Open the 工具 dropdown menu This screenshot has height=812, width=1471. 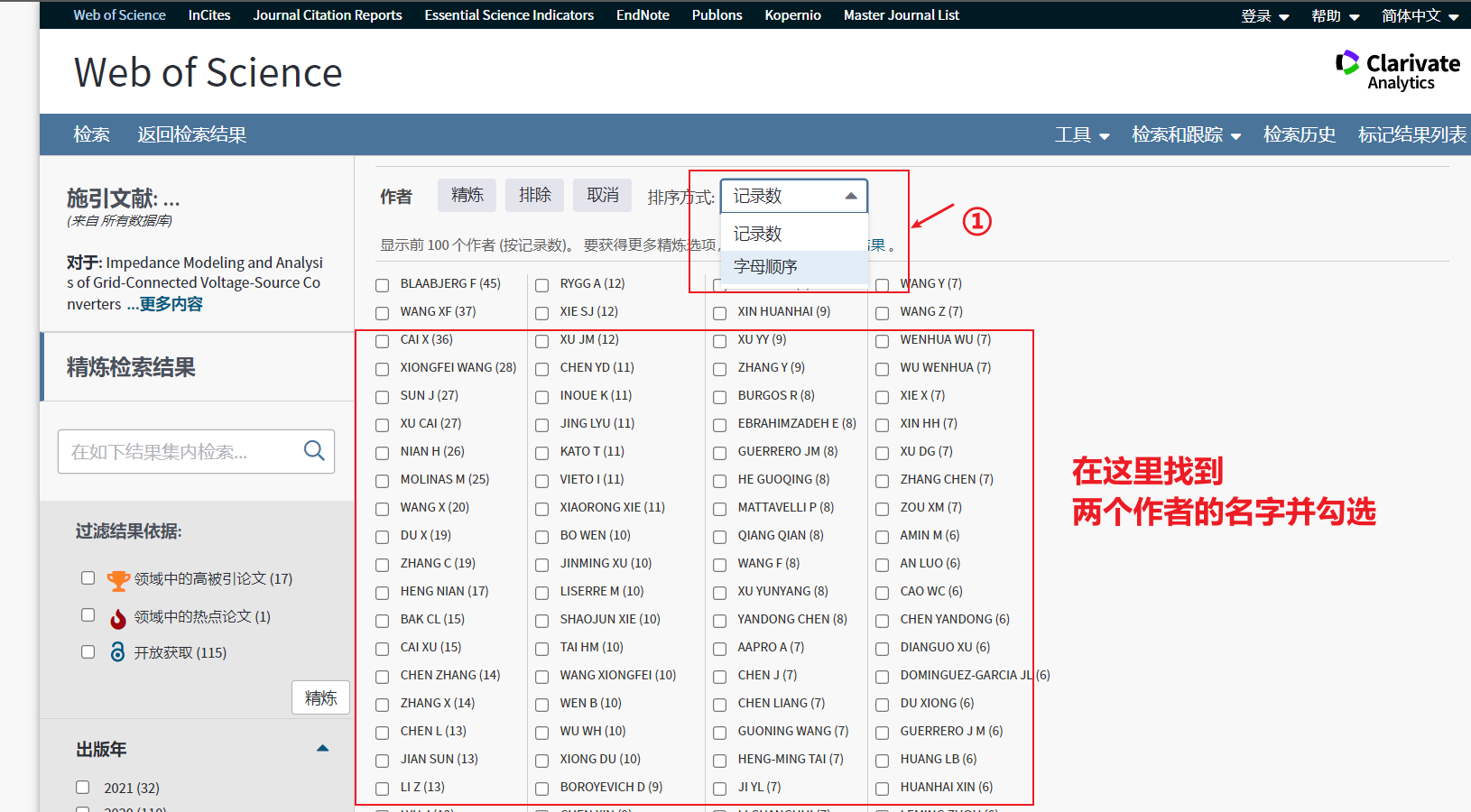coord(1082,134)
